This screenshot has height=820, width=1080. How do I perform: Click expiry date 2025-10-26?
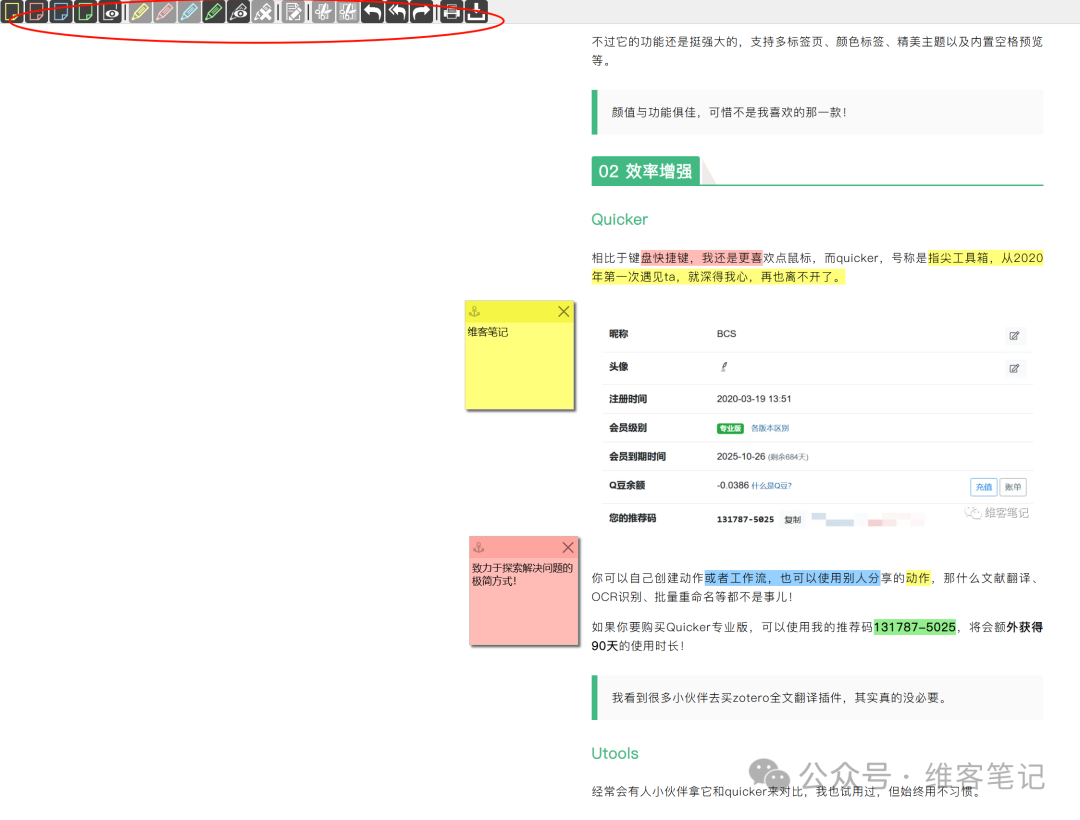[740, 456]
